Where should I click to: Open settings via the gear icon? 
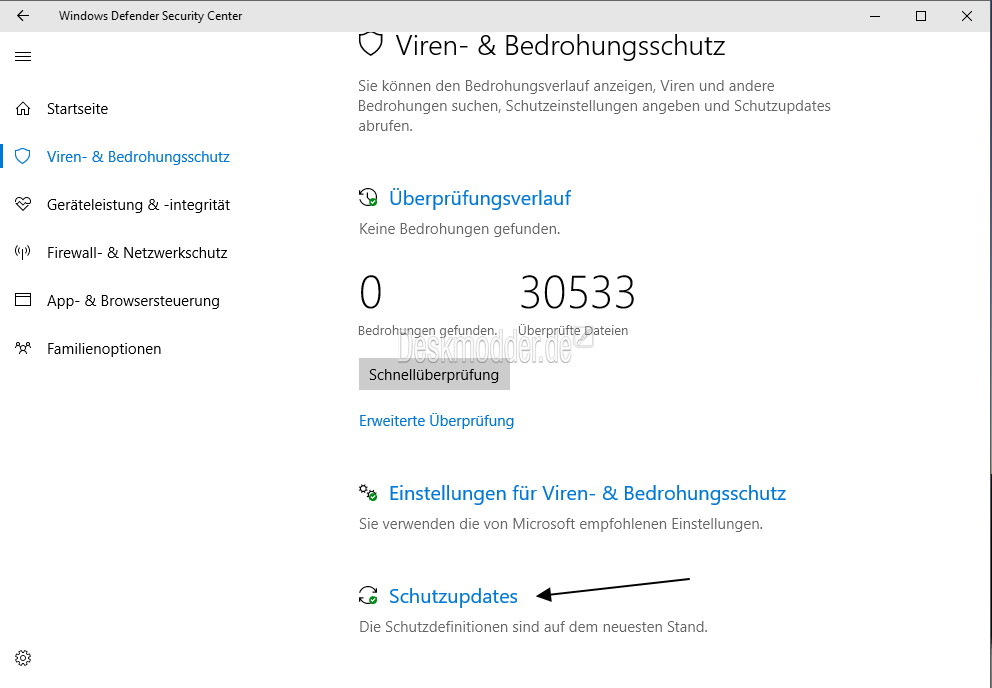click(23, 658)
